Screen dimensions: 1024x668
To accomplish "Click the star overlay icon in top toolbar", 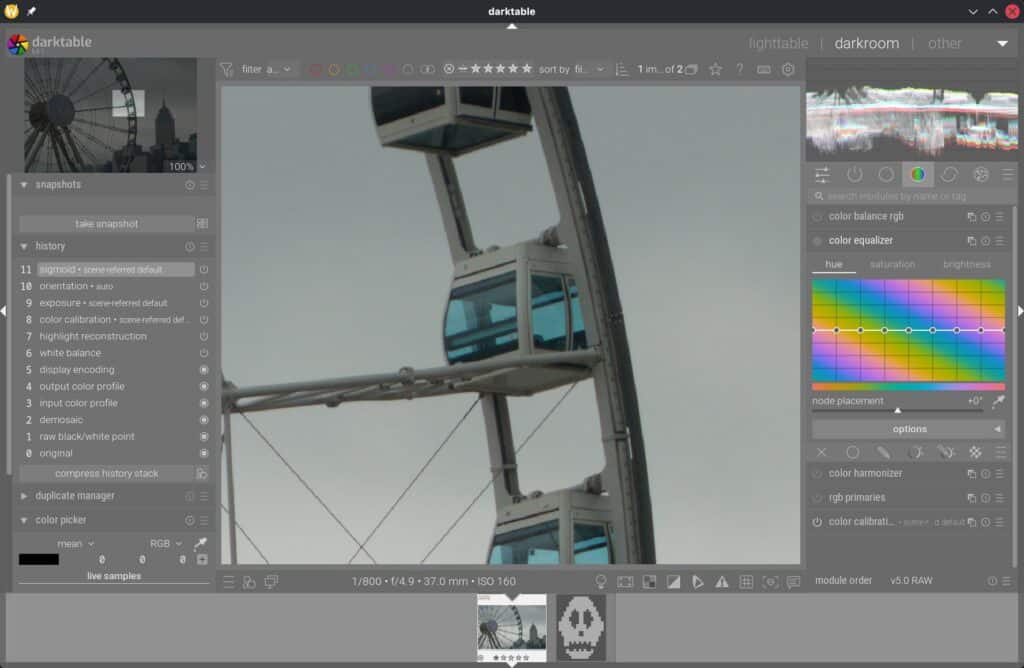I will [x=716, y=69].
